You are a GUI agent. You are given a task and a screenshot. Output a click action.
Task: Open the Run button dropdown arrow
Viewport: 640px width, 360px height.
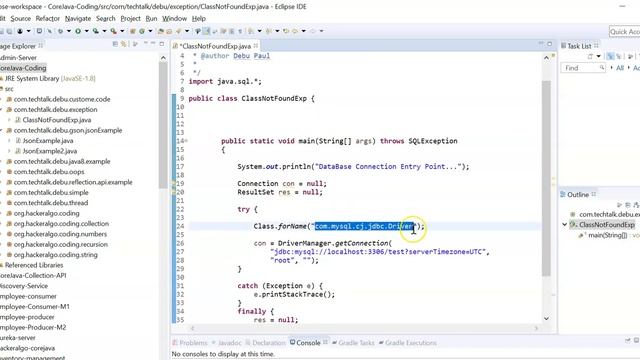[86, 31]
